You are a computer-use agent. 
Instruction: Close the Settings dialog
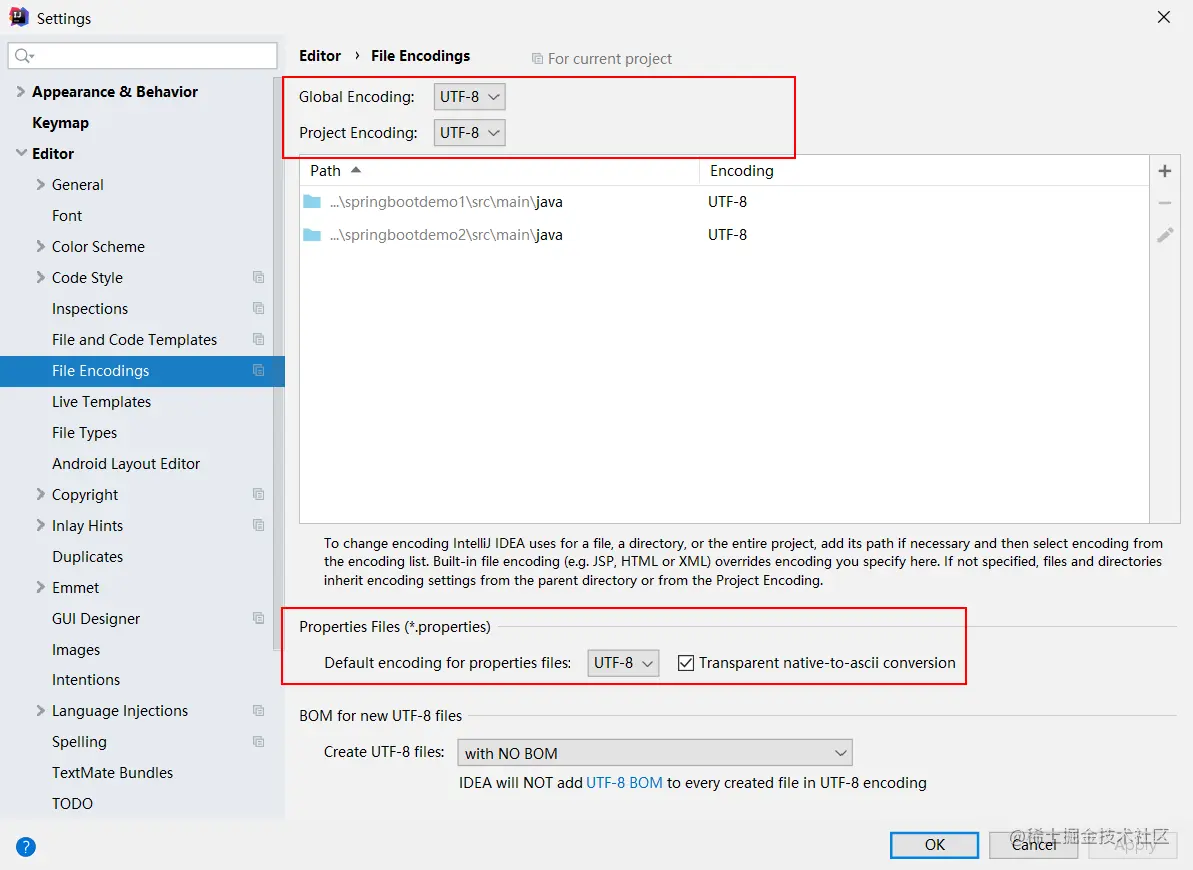pos(1163,17)
